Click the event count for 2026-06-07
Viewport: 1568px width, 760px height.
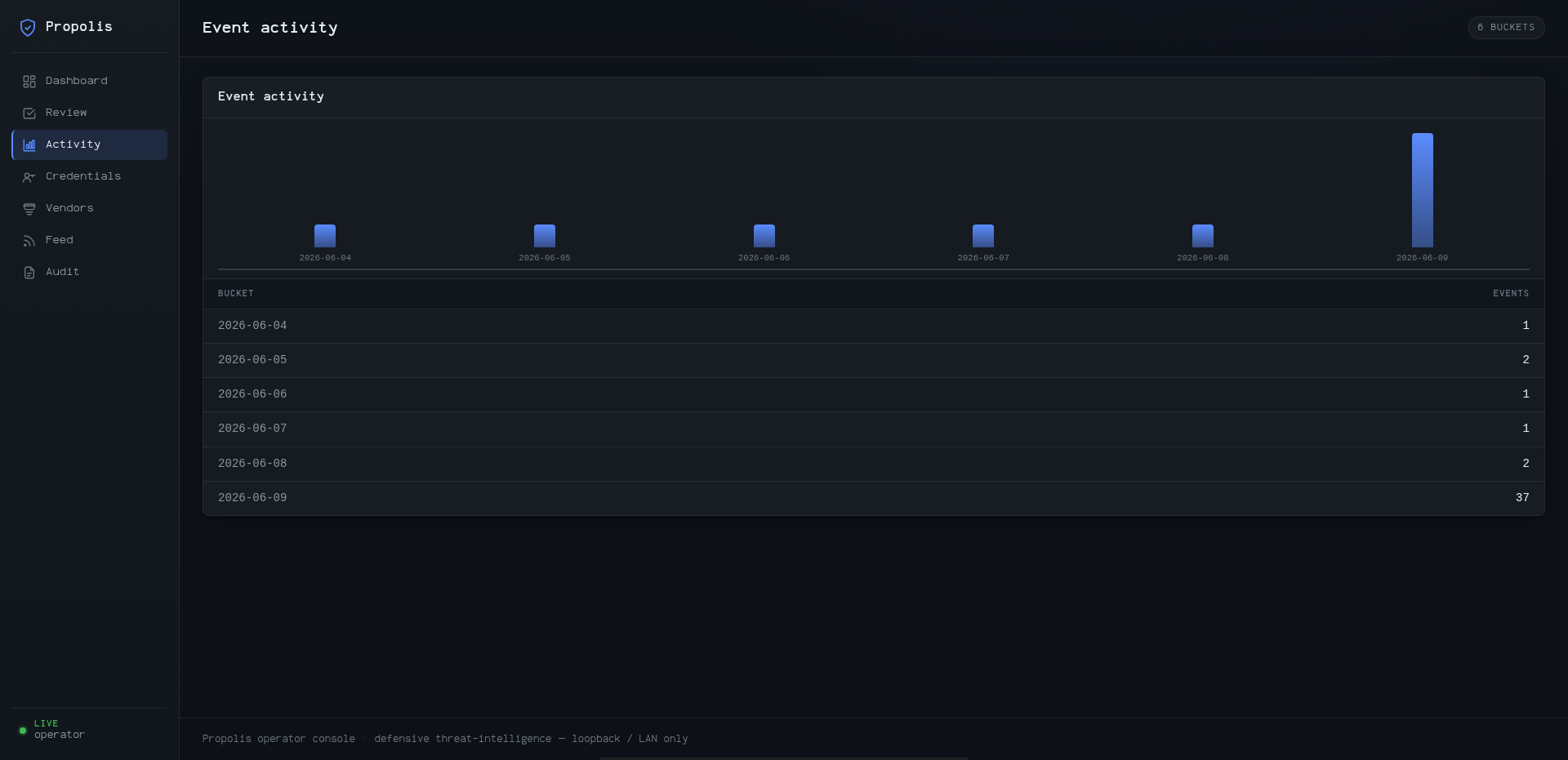tap(1526, 429)
